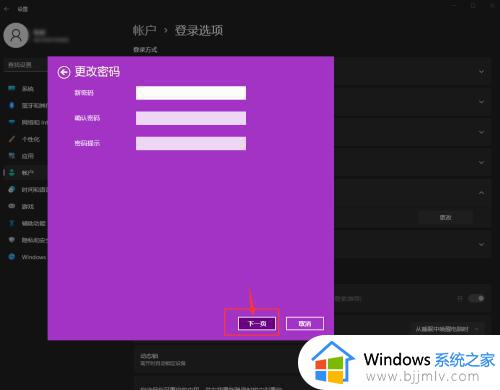Click the 密码提示 input field
Screen dimensions: 500x390
click(x=191, y=143)
